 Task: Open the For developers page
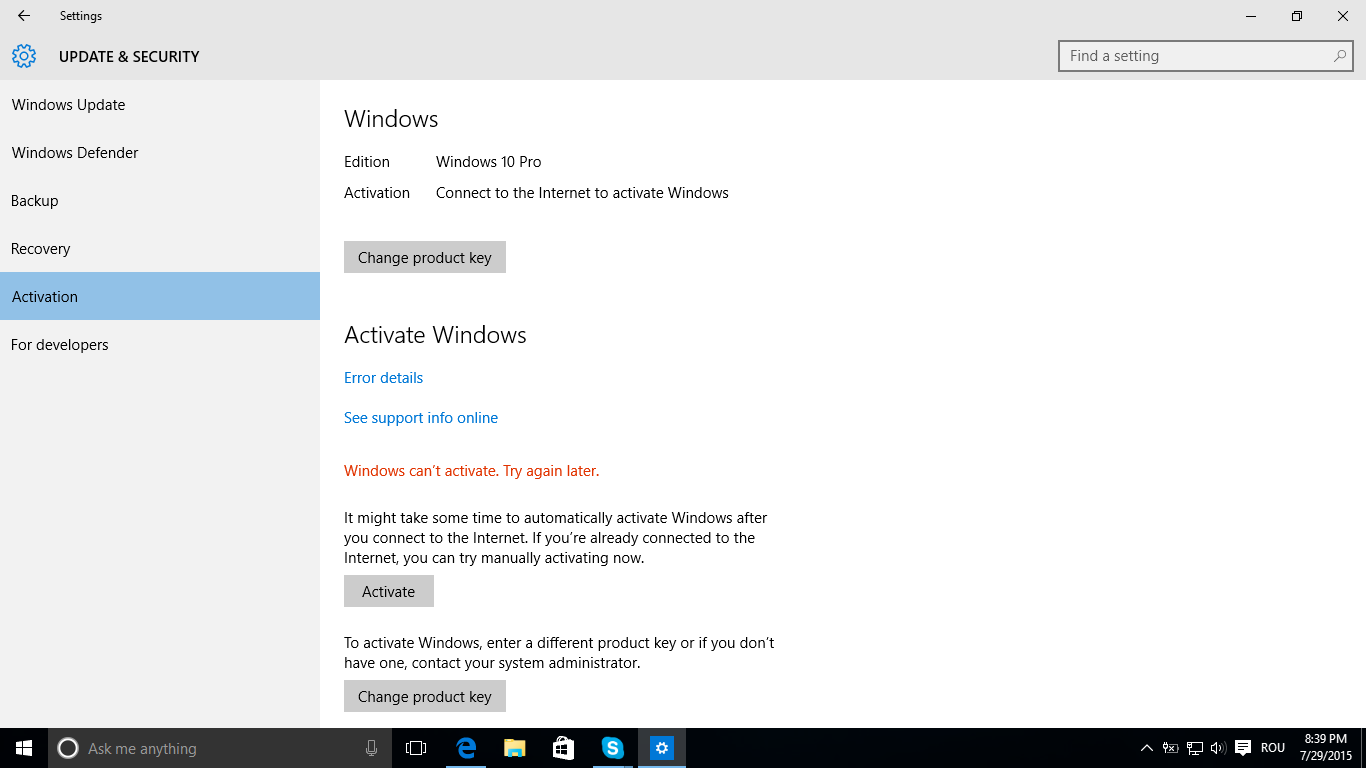[x=160, y=345]
